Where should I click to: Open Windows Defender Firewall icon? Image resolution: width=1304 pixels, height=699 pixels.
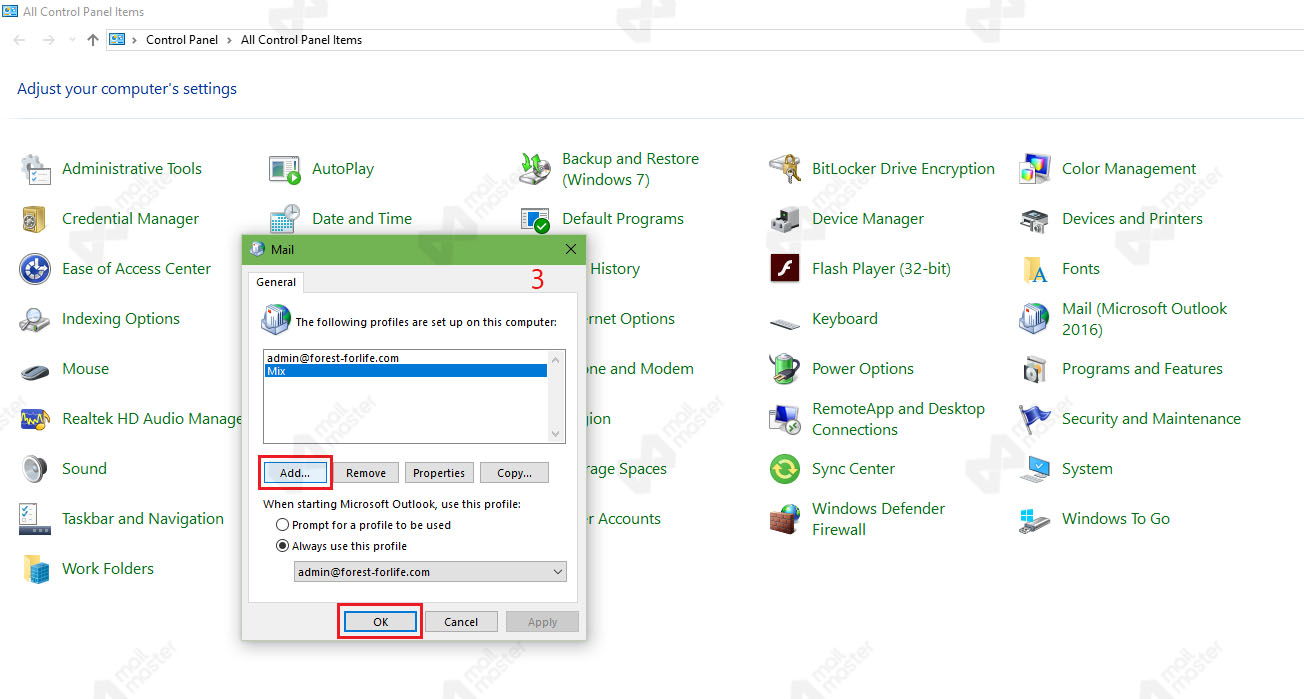coord(785,519)
